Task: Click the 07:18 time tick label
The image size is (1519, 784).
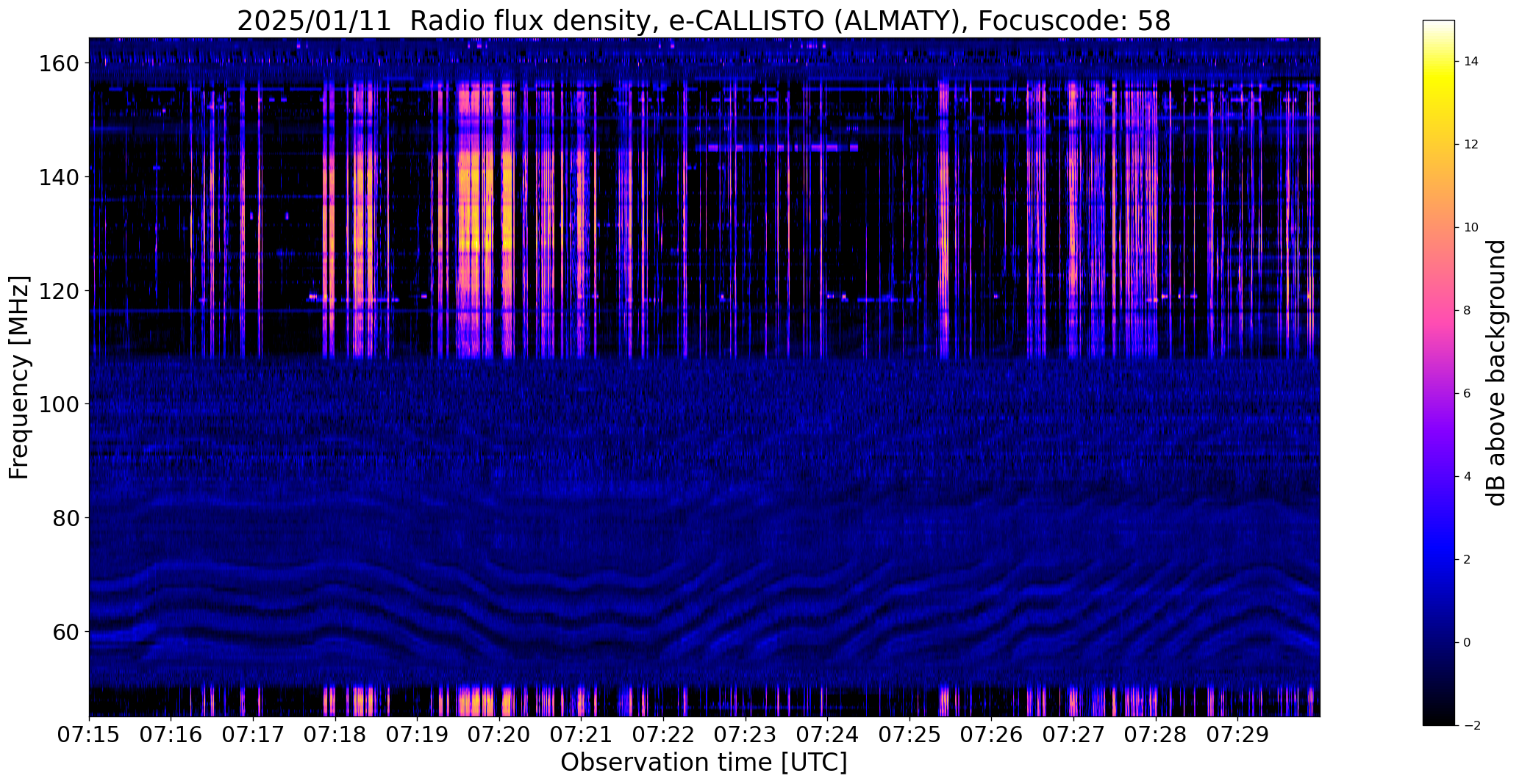Action: pyautogui.click(x=335, y=734)
